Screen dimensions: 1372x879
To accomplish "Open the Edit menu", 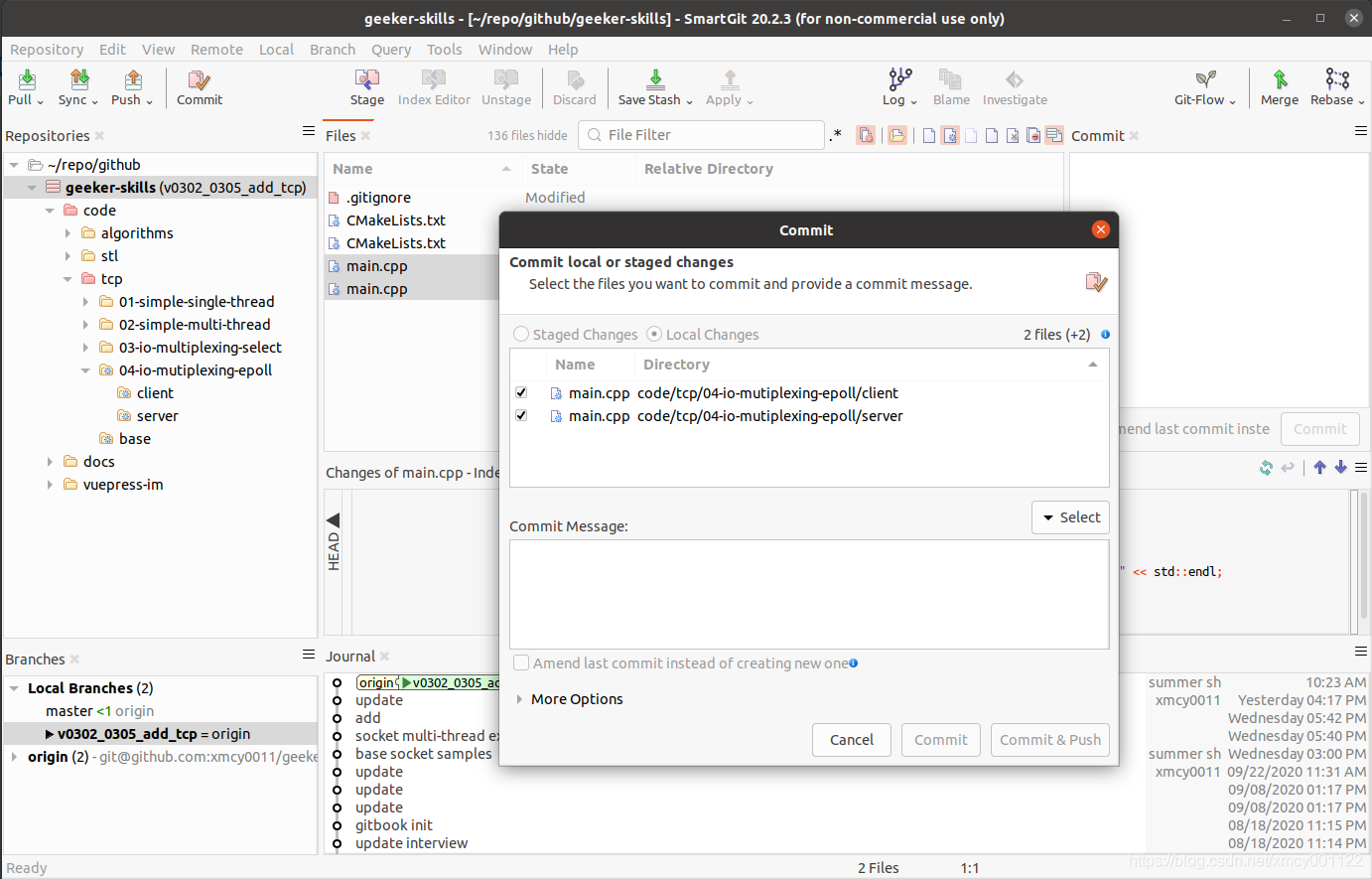I will point(112,50).
